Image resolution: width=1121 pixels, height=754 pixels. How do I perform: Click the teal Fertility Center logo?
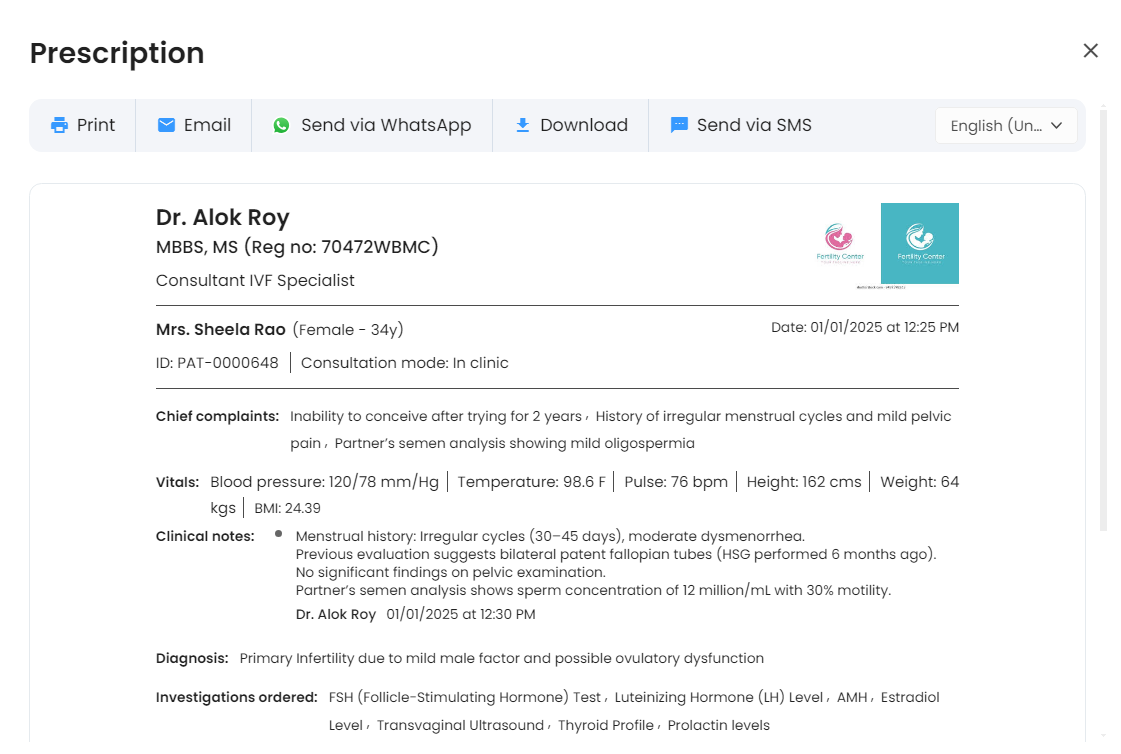pos(919,244)
